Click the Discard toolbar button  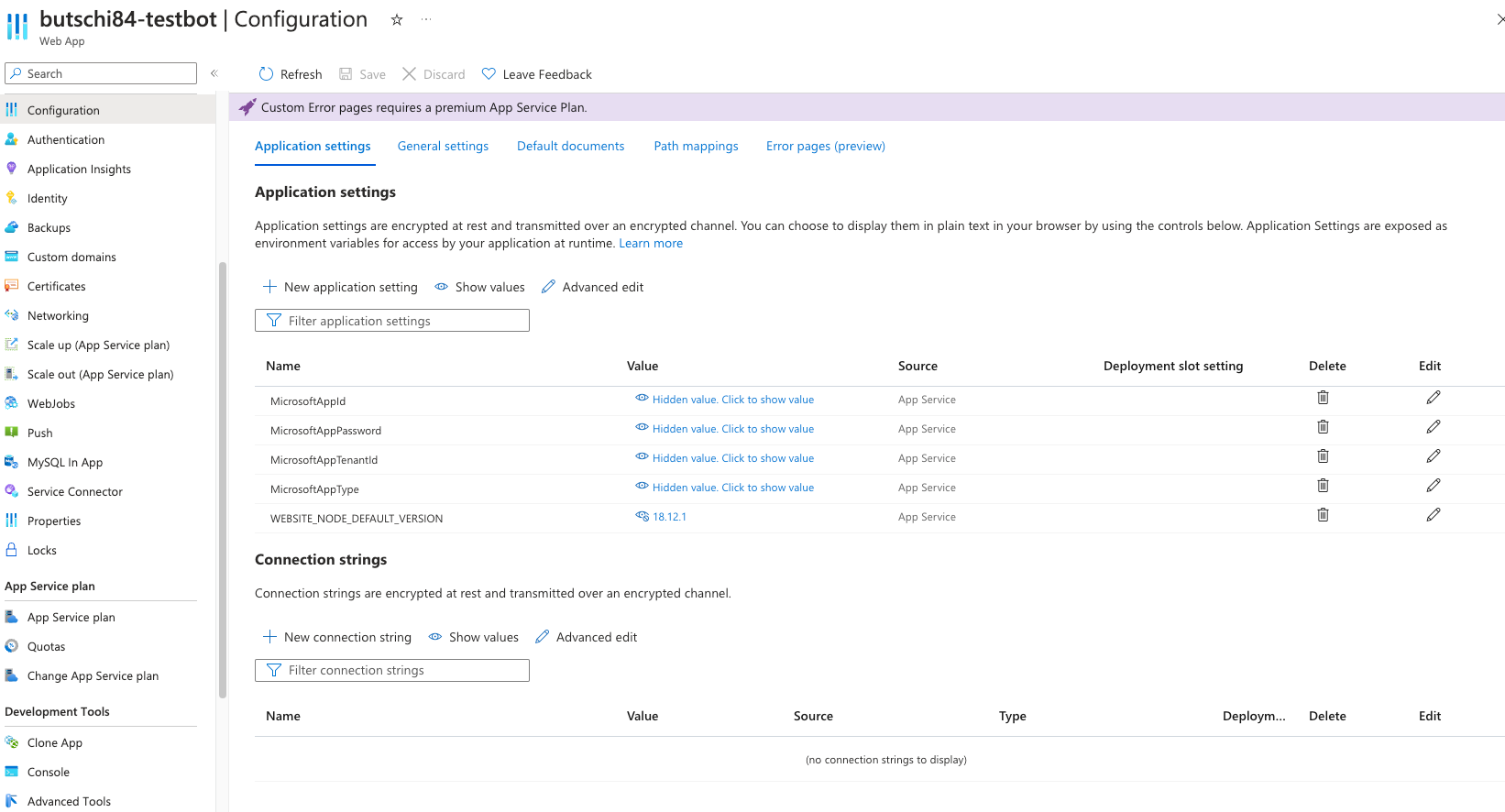(x=434, y=74)
